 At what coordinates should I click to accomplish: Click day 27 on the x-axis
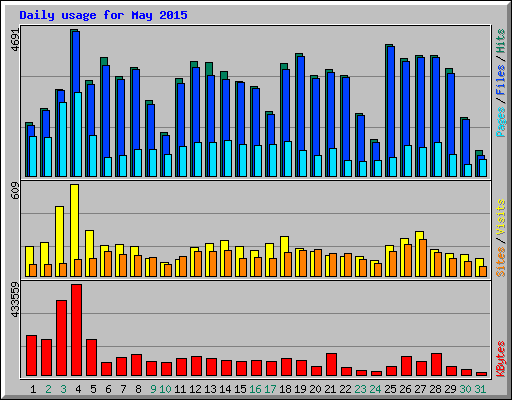[x=420, y=389]
